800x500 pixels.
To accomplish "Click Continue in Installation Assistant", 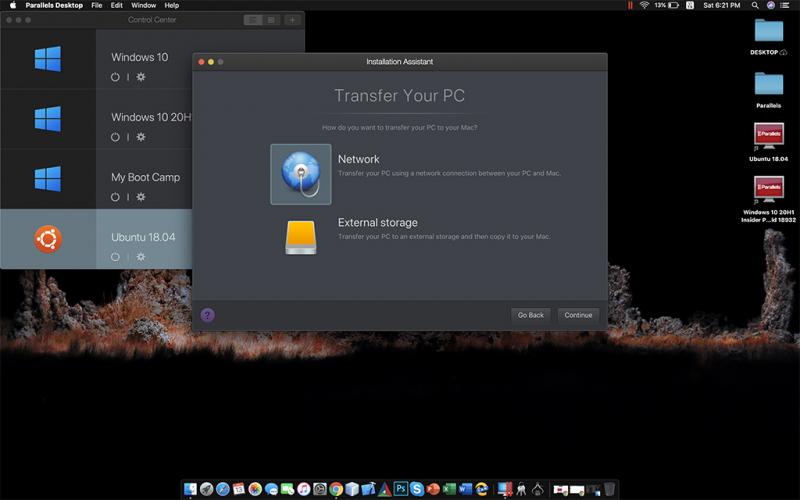I will [x=578, y=315].
